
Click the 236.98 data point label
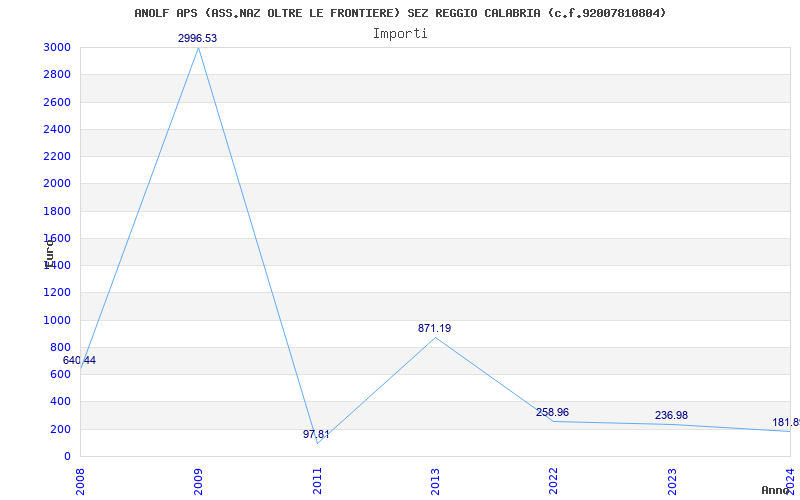pyautogui.click(x=671, y=415)
